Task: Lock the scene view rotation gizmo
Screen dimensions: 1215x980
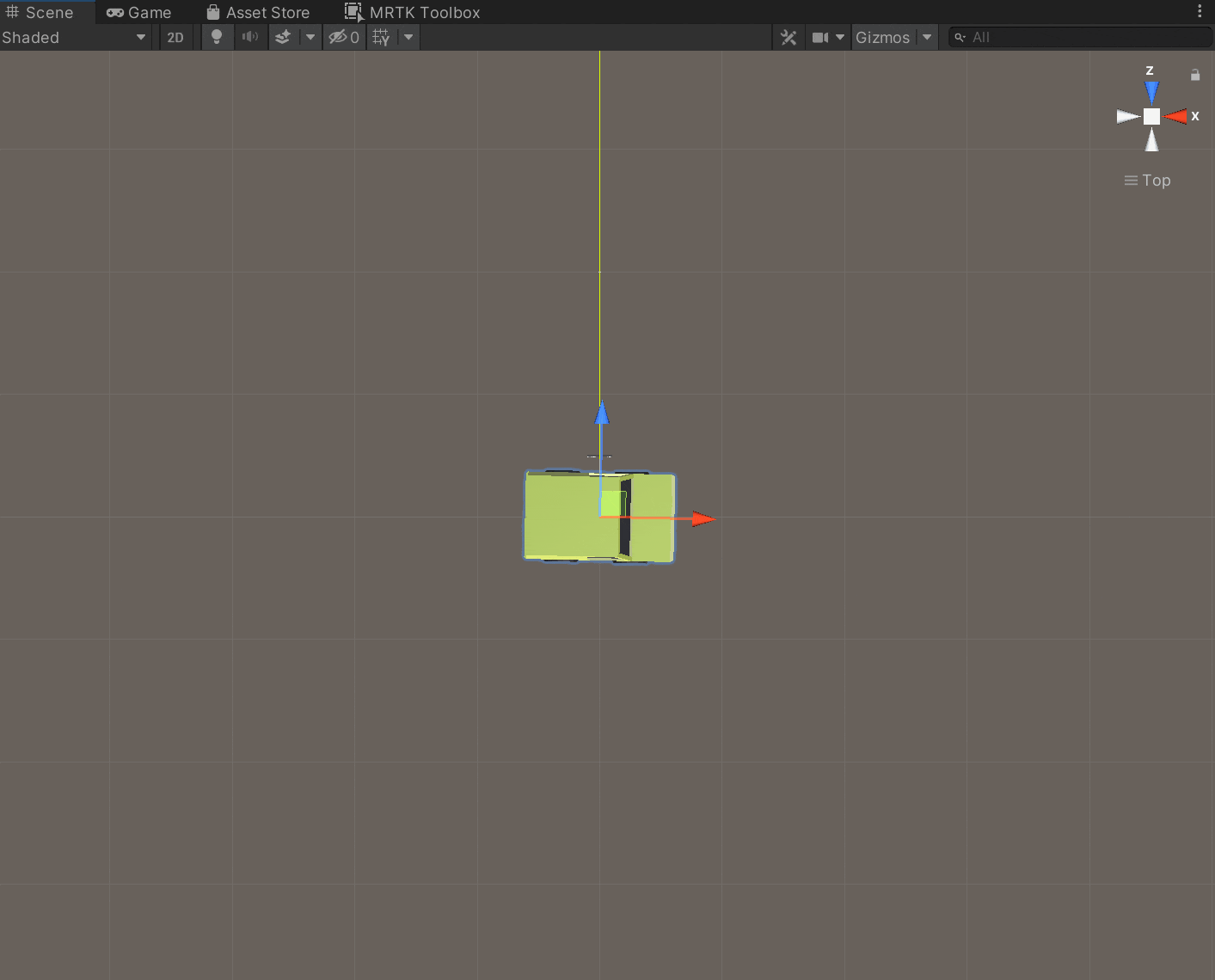Action: pyautogui.click(x=1194, y=75)
